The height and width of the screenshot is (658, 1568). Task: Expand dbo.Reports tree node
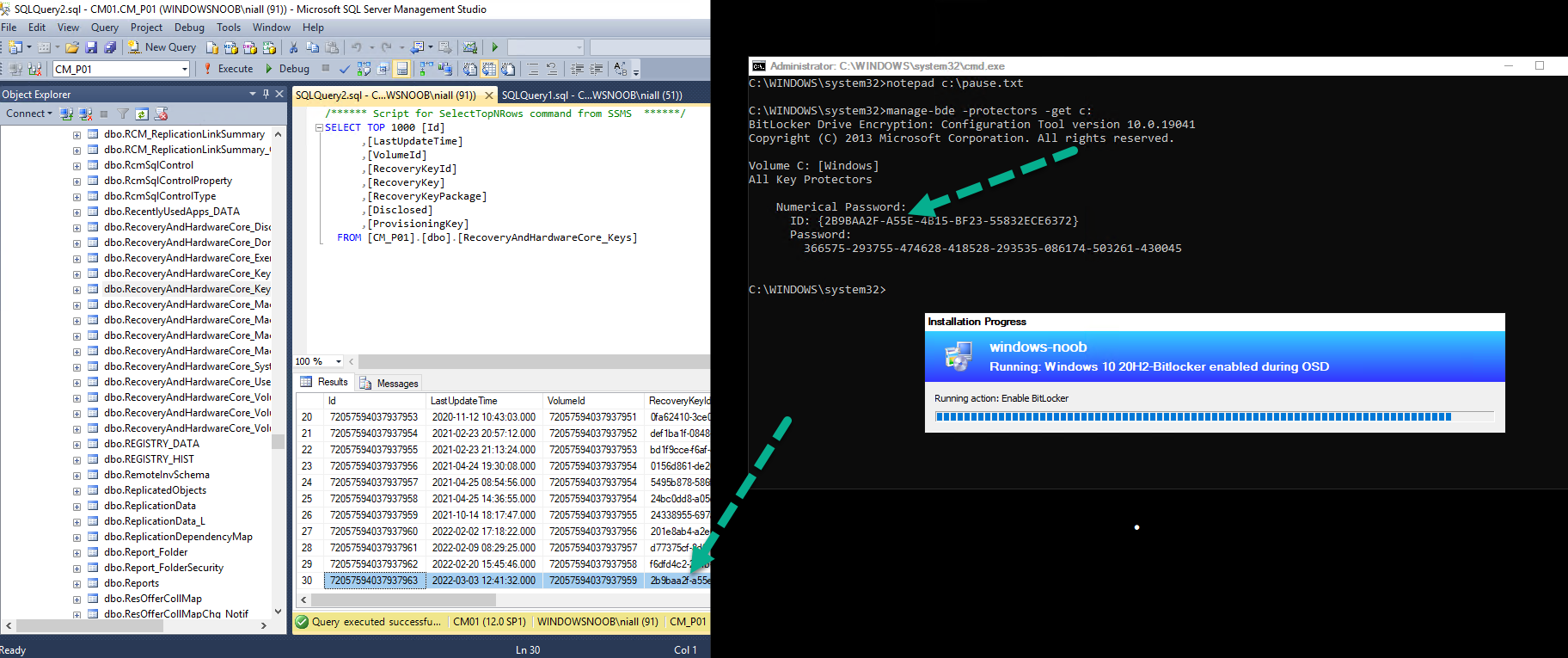coord(77,584)
